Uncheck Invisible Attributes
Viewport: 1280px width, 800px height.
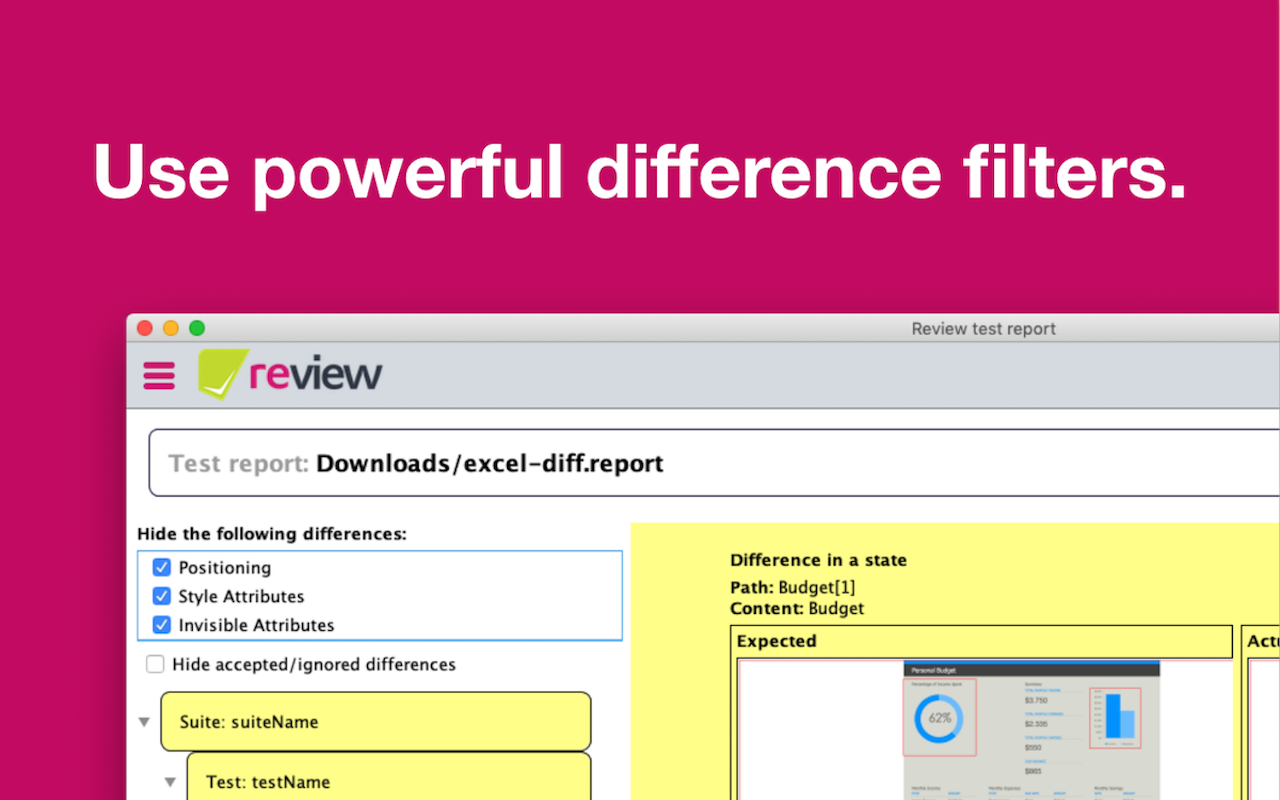[x=162, y=625]
